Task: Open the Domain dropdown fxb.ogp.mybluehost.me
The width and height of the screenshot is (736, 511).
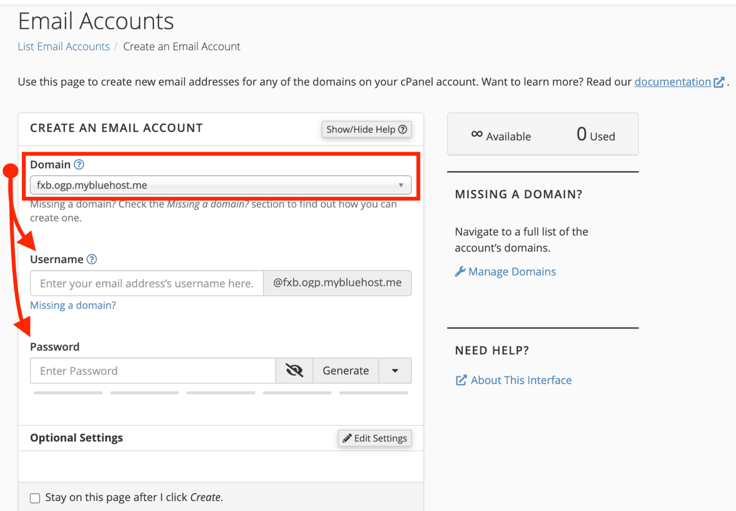Action: point(221,185)
